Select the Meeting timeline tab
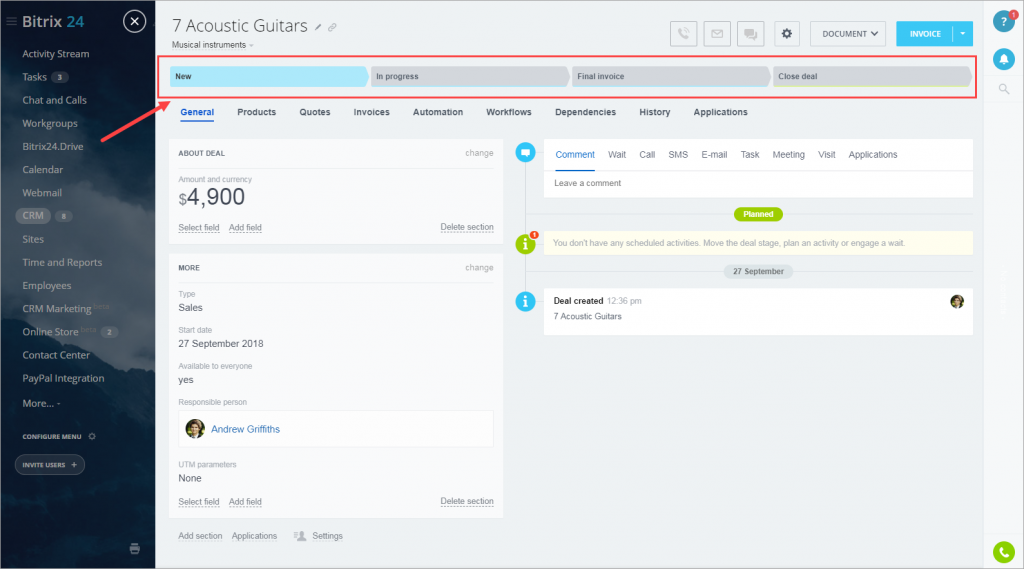The image size is (1024, 569). click(788, 155)
